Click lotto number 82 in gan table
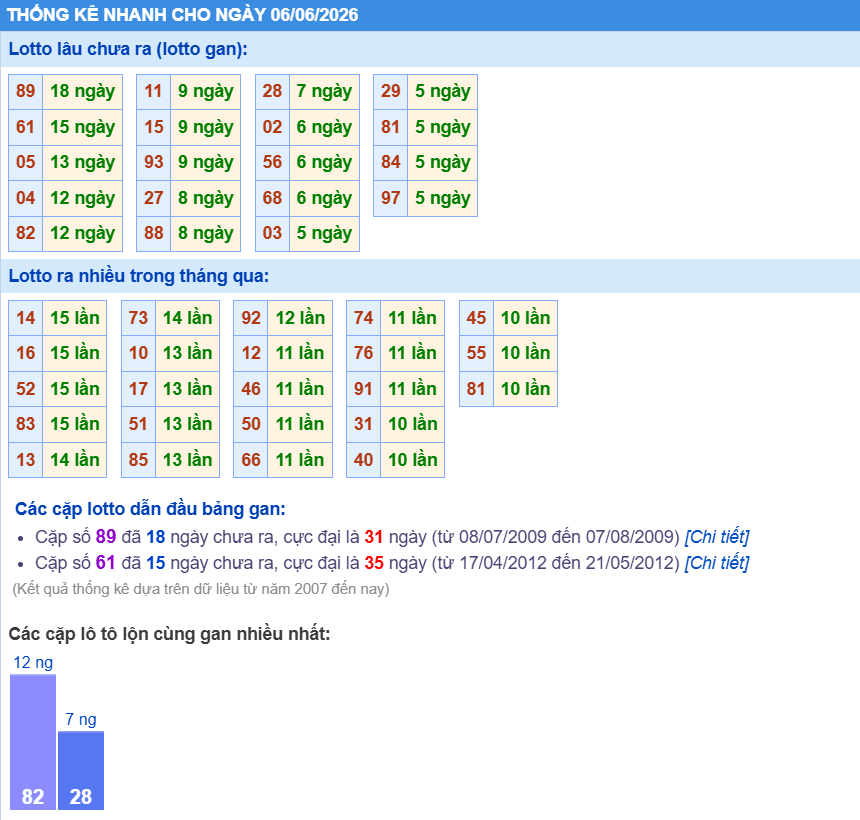The width and height of the screenshot is (860, 820). [x=26, y=233]
